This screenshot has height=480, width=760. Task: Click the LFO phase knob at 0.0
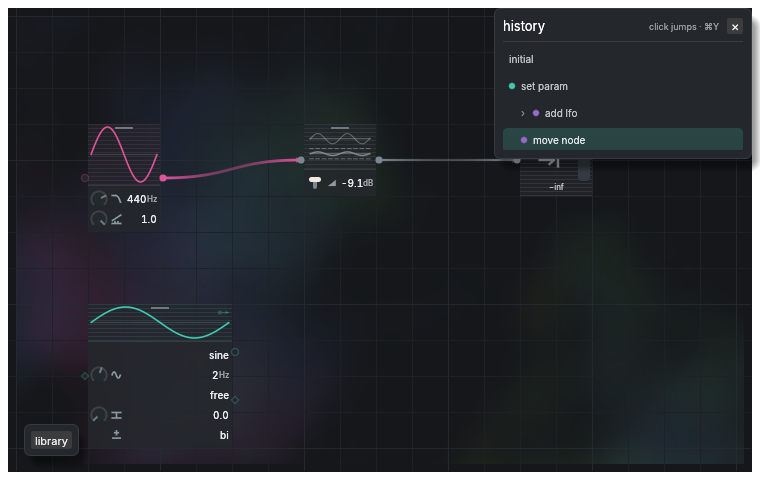[x=99, y=415]
